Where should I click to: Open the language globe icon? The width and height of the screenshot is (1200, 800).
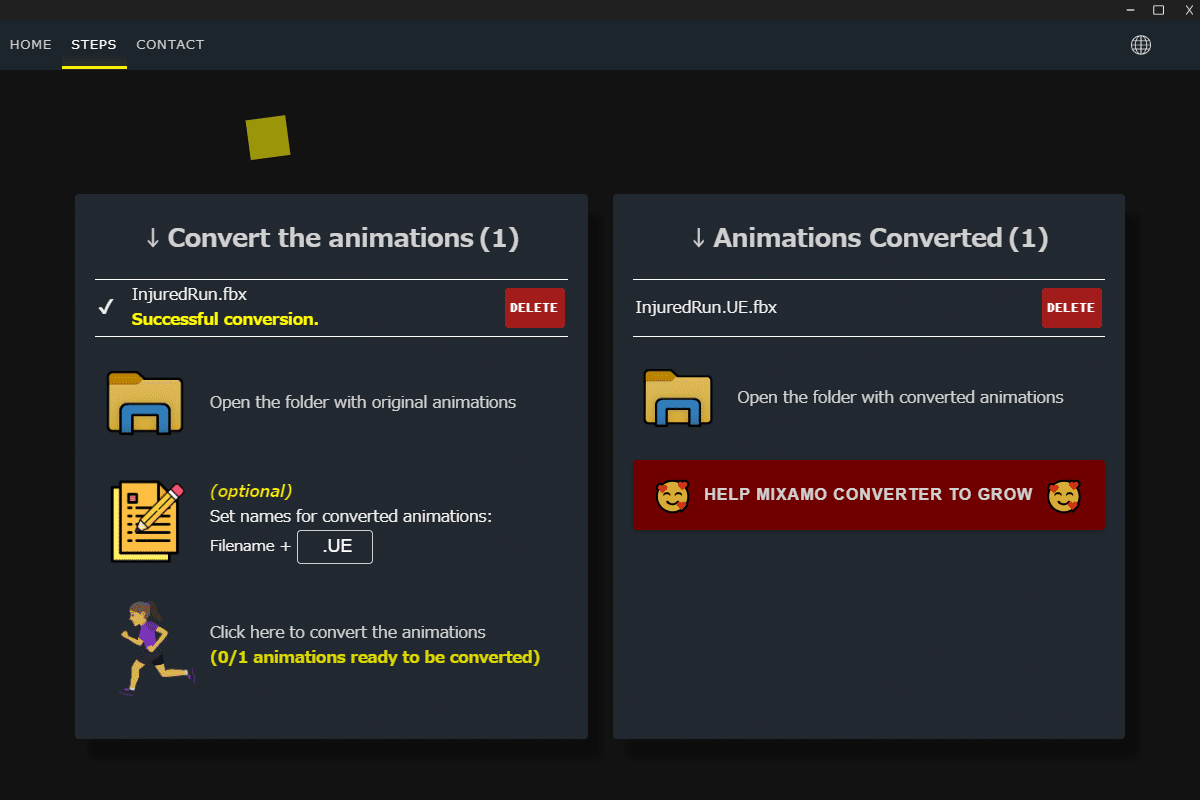pyautogui.click(x=1141, y=45)
